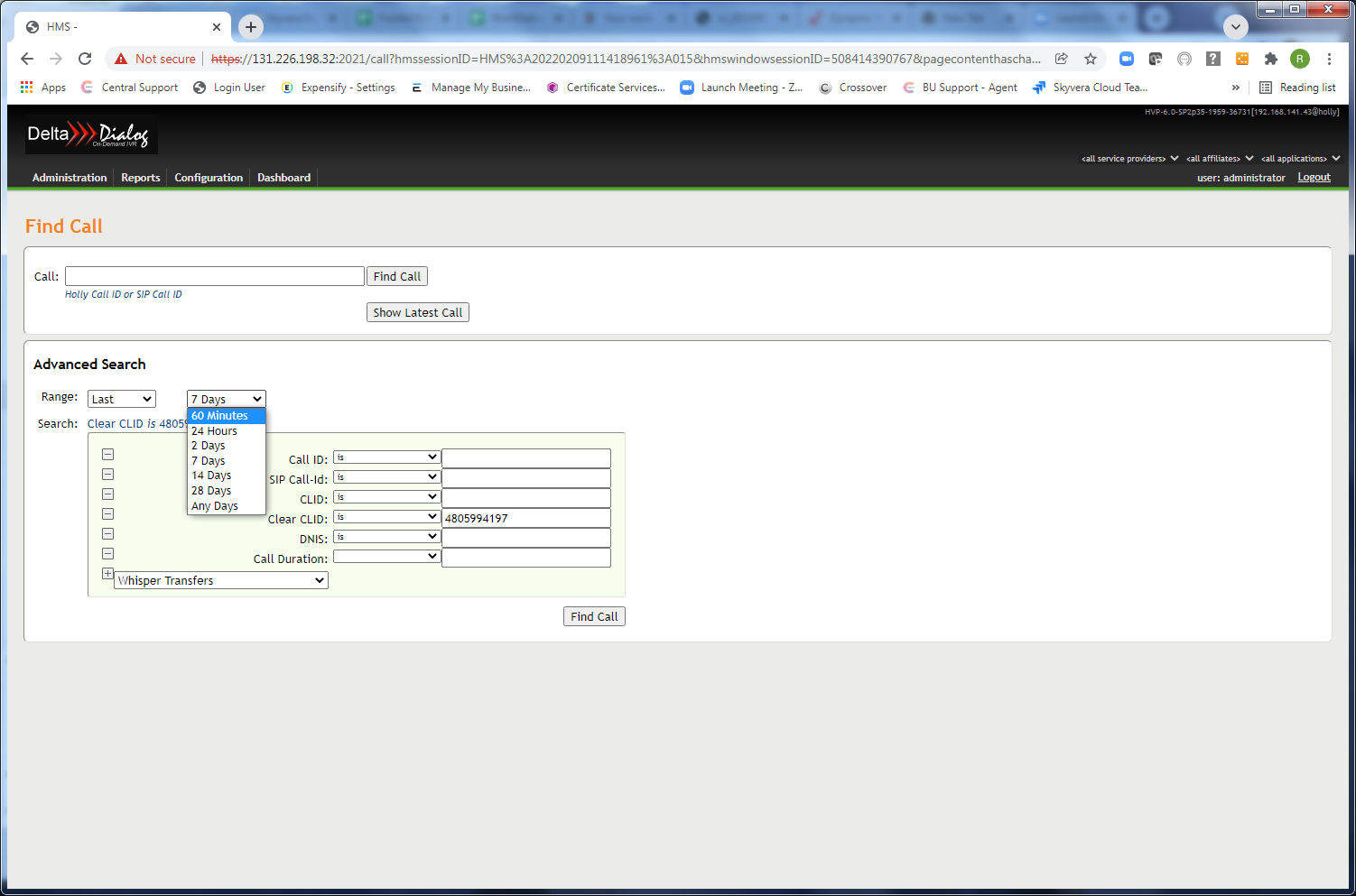
Task: Click the share page icon in address bar
Action: 1062,59
